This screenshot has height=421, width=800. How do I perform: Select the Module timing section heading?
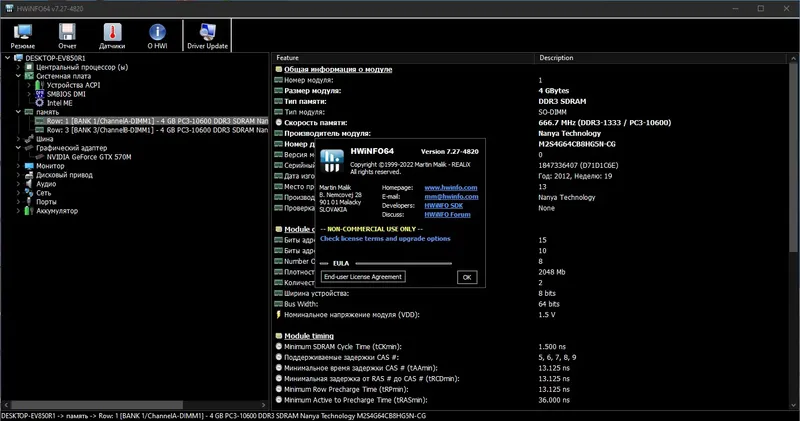(309, 336)
